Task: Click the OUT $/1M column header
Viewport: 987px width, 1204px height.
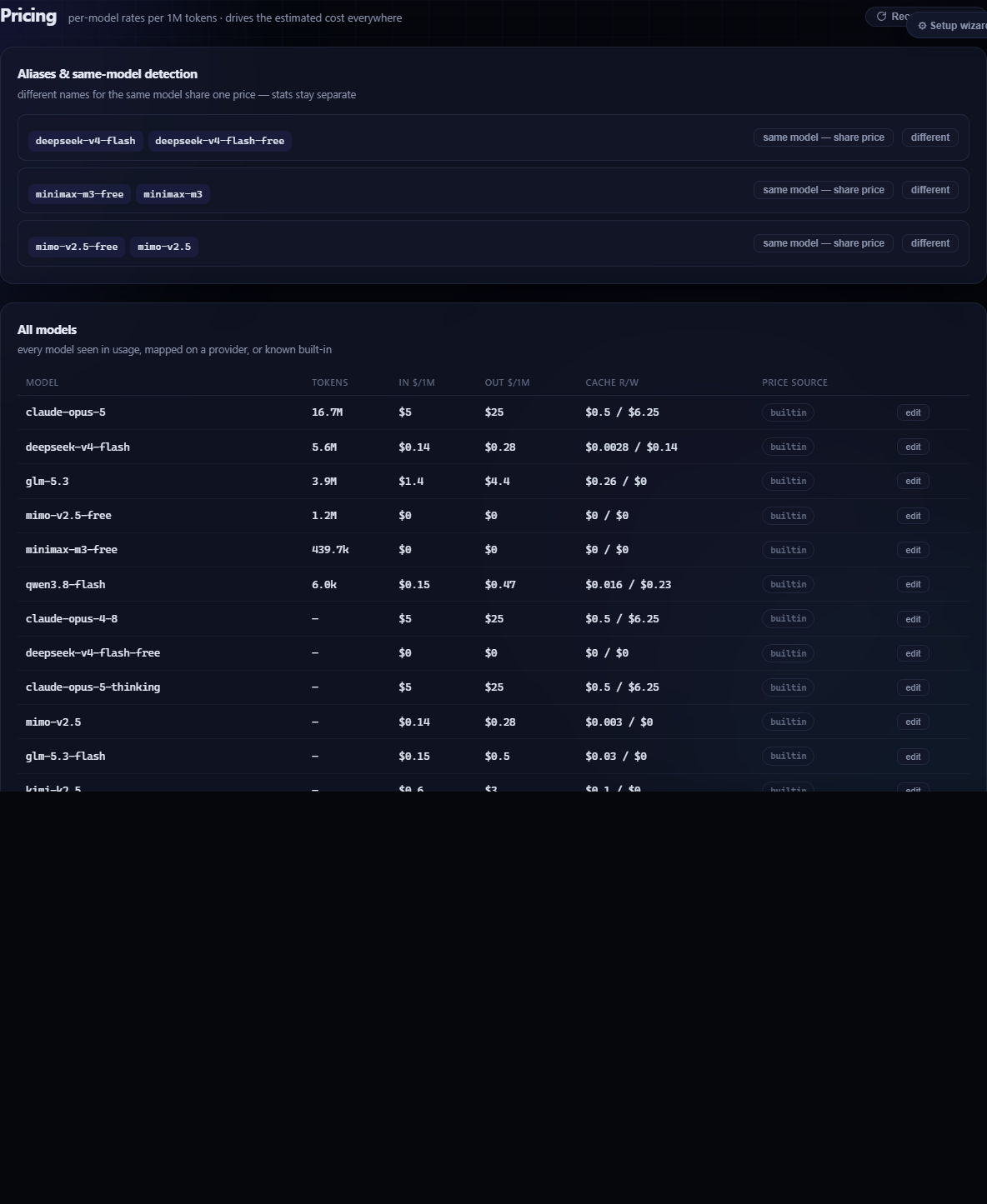Action: coord(507,382)
